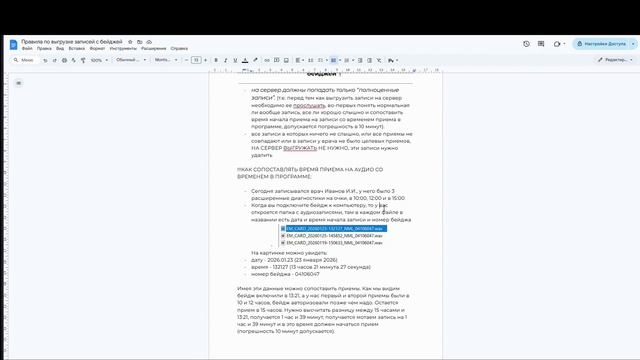Screen dimensions: 640x360
Task: Toggle underline formatting
Action: pos(235,60)
